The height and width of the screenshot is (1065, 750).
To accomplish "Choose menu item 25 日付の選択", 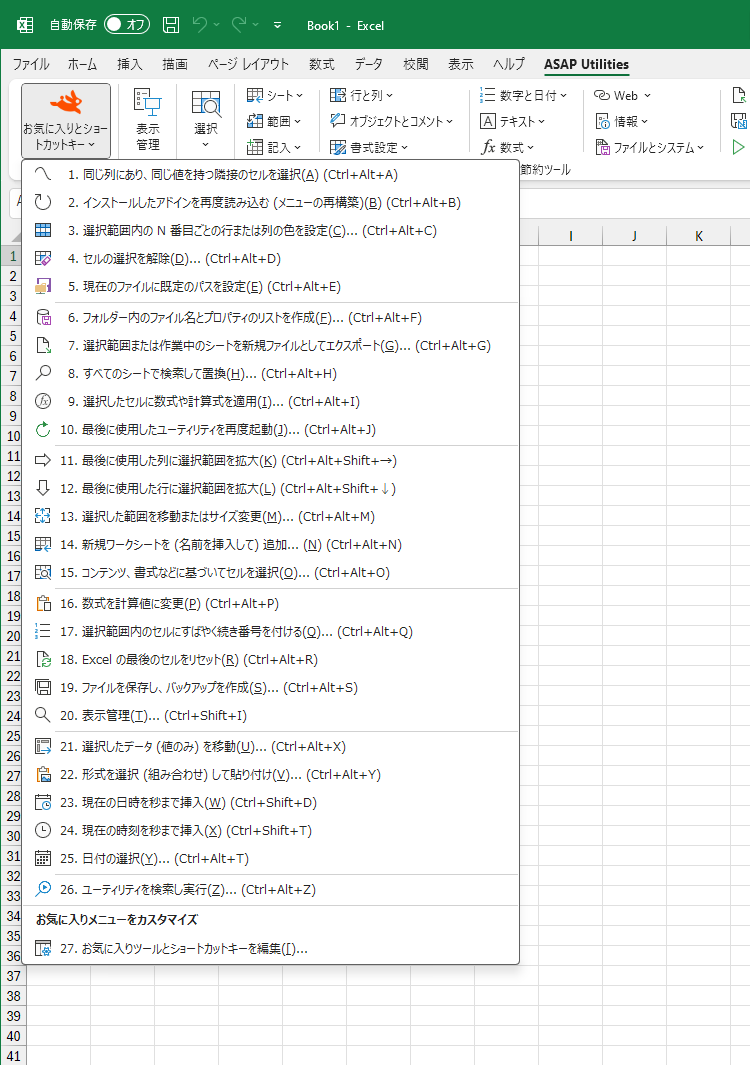I will 270,858.
